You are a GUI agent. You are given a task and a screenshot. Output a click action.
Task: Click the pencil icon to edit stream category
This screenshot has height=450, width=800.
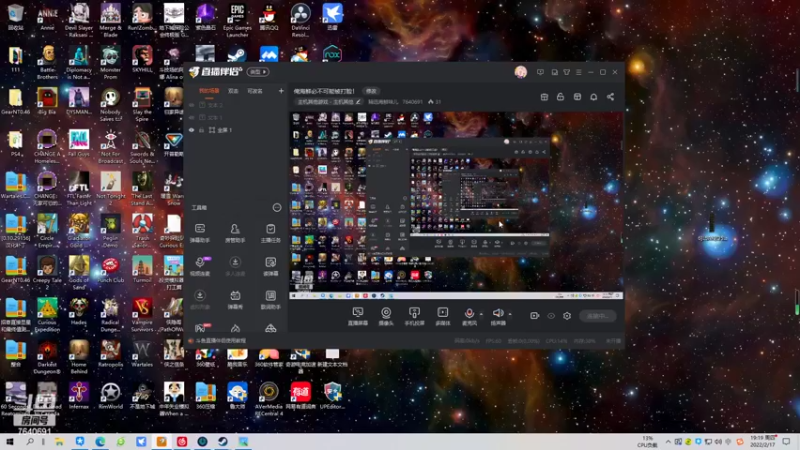coord(358,102)
